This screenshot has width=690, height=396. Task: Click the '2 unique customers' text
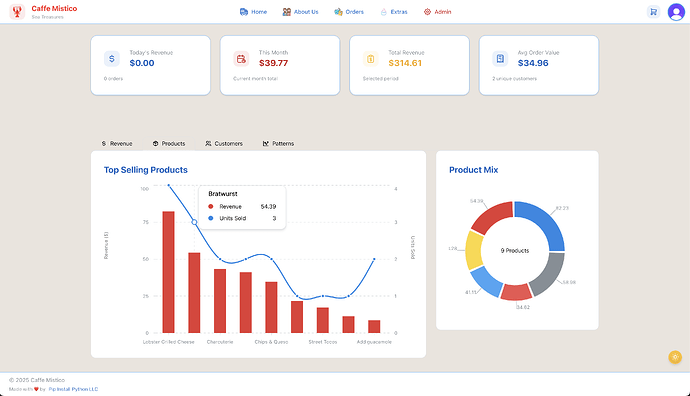[x=514, y=79]
